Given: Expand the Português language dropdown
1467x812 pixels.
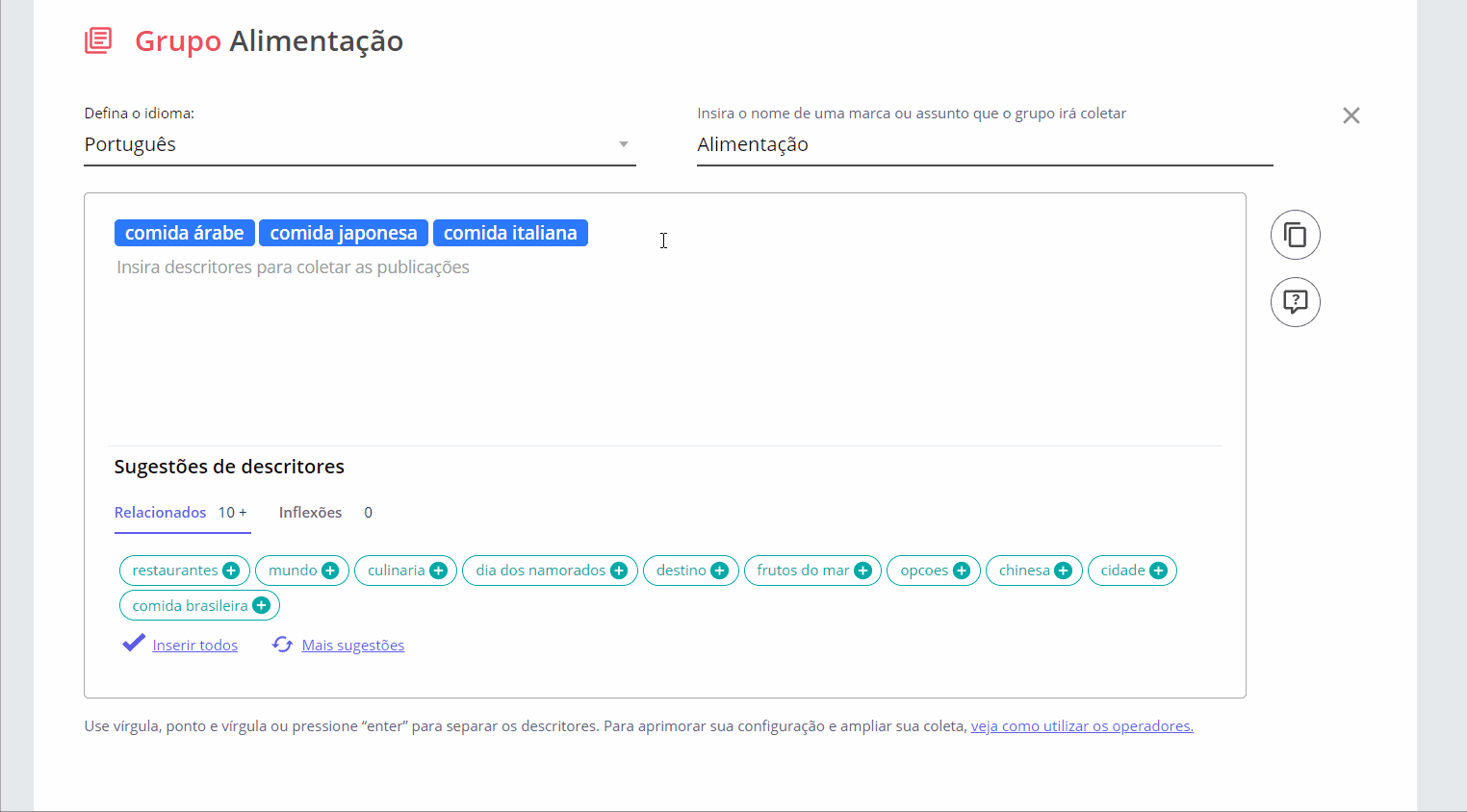Looking at the screenshot, I should [623, 144].
